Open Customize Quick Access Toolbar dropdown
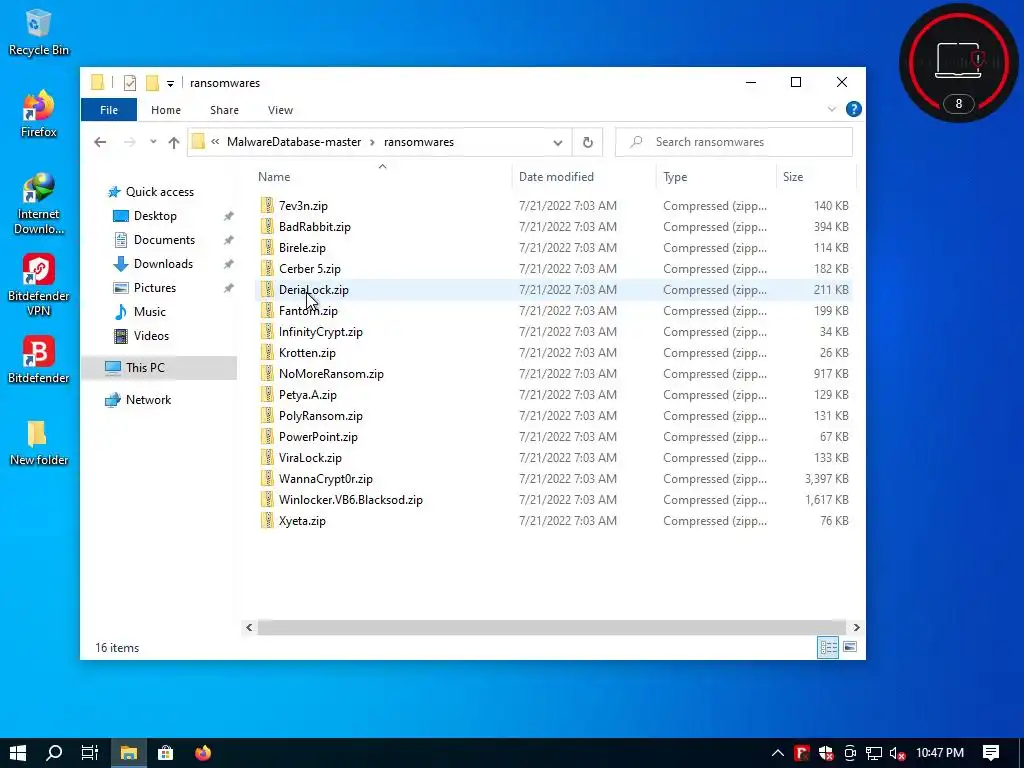The image size is (1024, 768). pyautogui.click(x=170, y=84)
